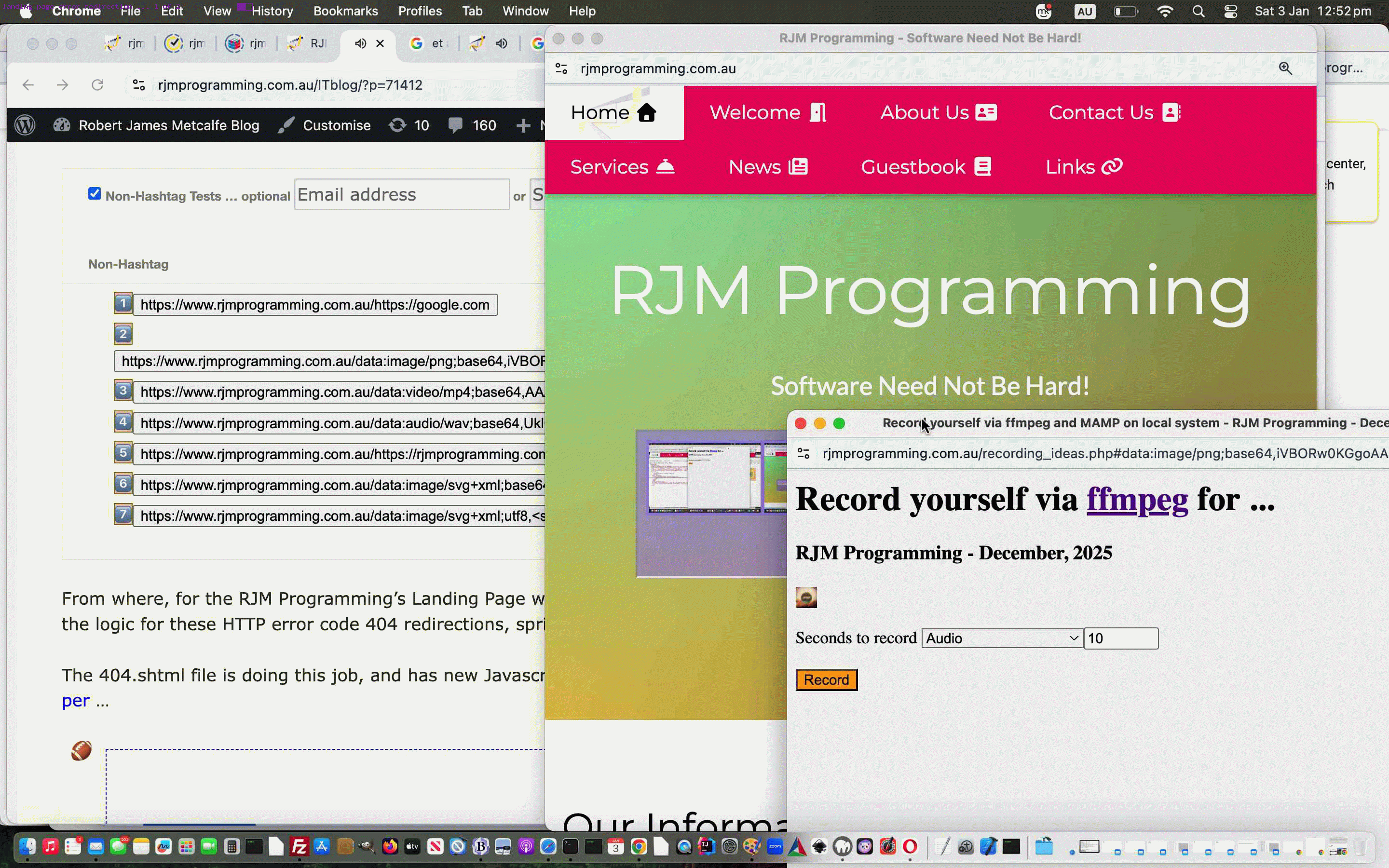This screenshot has height=868, width=1389.
Task: Click the updates refresh icon showing 10
Action: click(408, 124)
